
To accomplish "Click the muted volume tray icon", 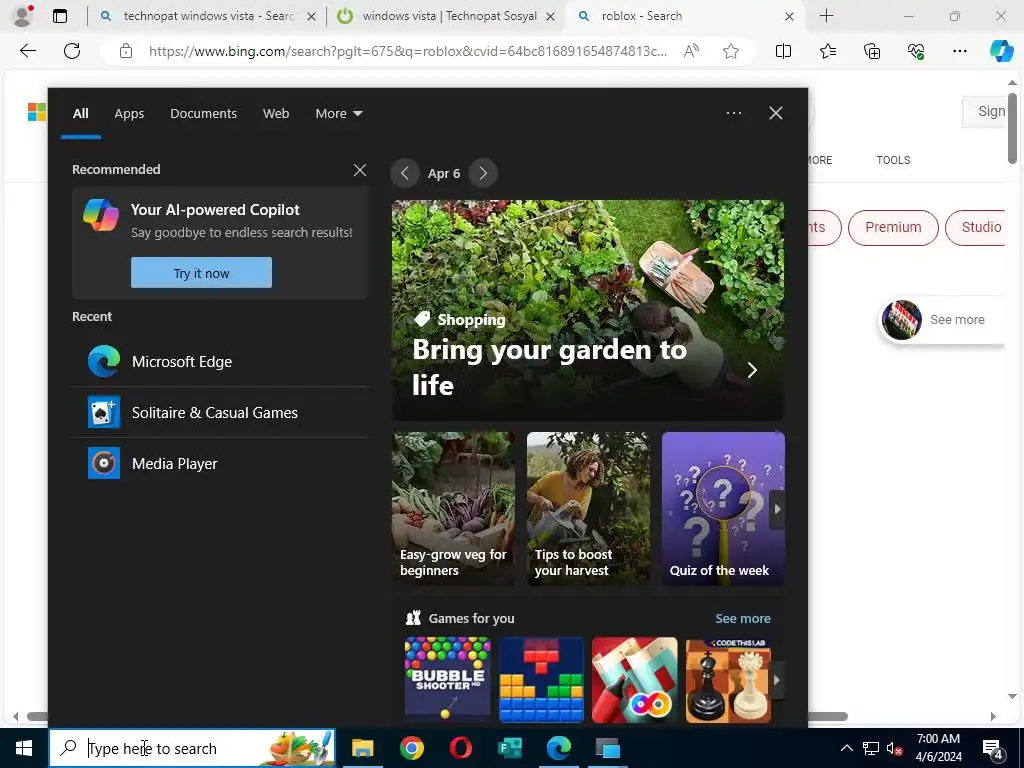I will pos(894,748).
